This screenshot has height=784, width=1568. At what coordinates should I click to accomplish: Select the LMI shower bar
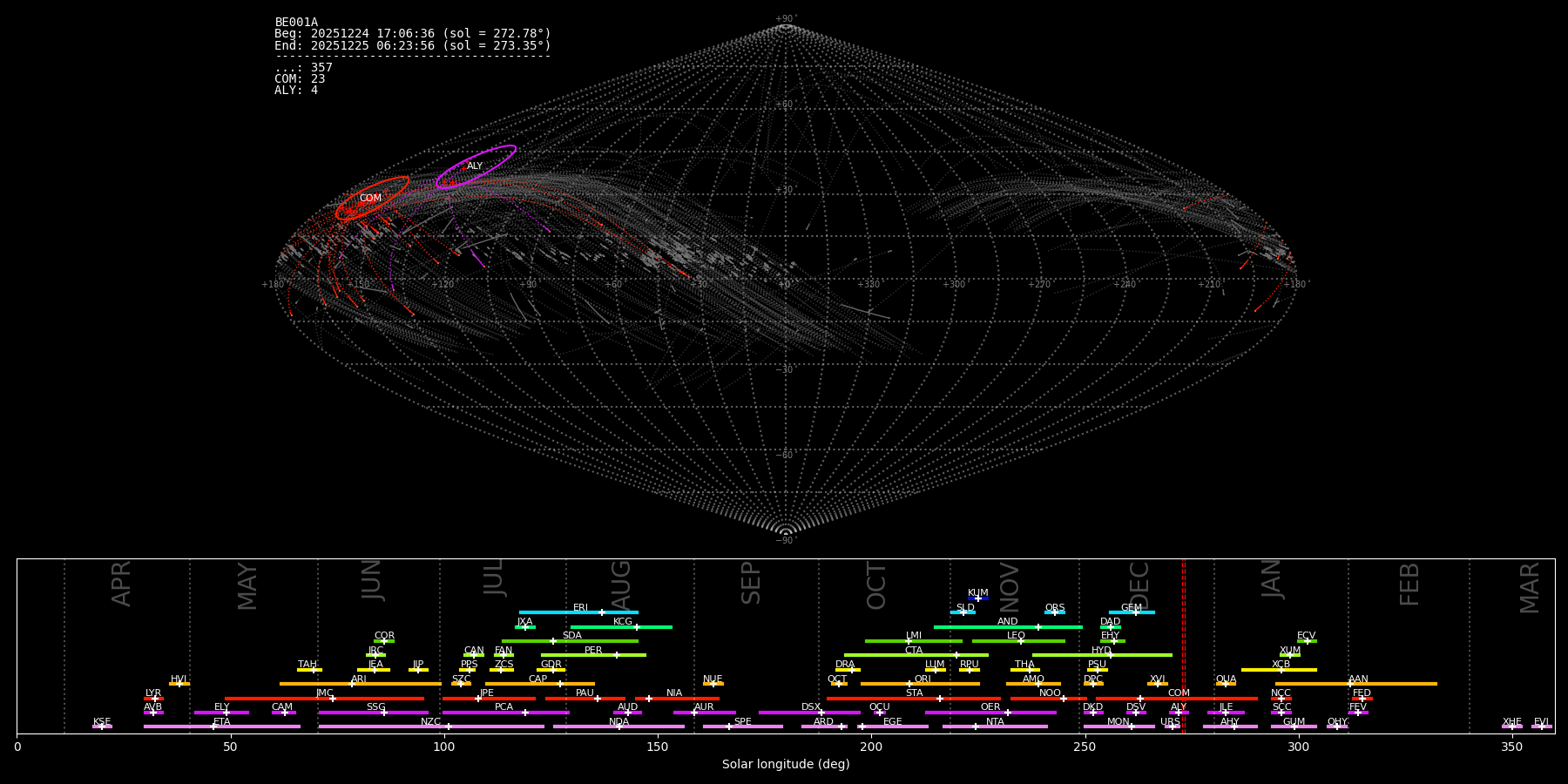point(914,641)
